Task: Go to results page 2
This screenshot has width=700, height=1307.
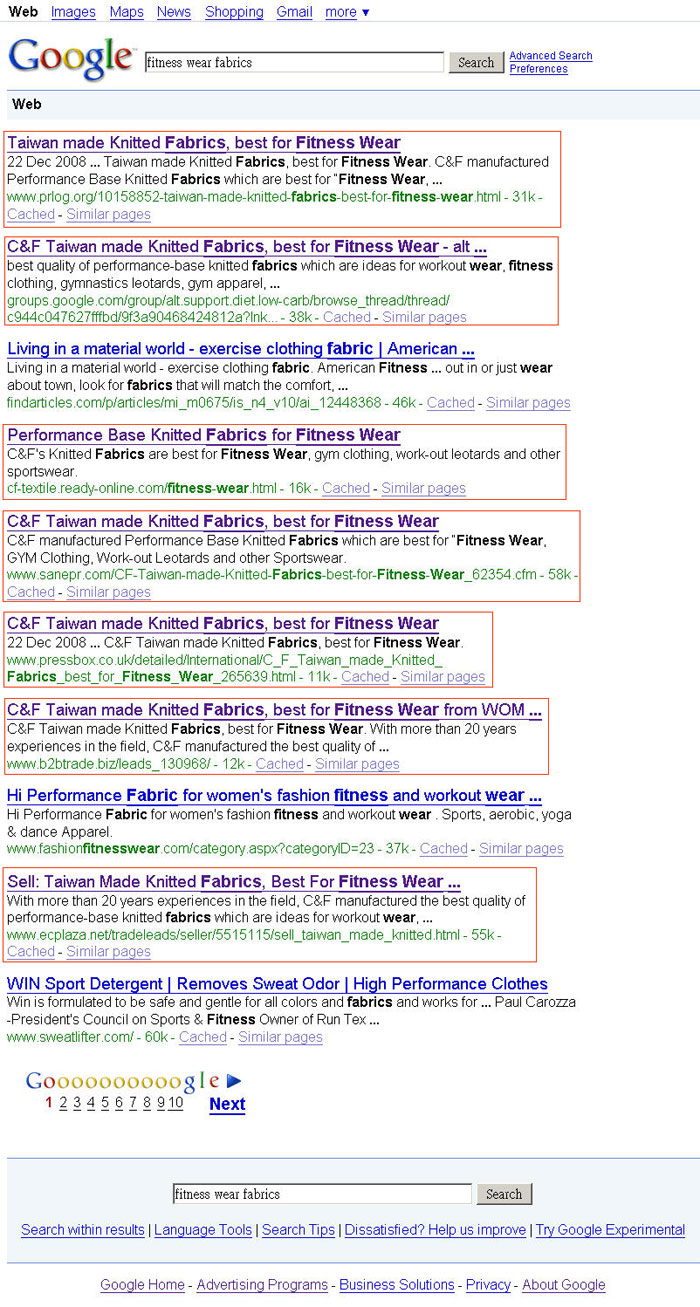Action: tap(63, 1103)
